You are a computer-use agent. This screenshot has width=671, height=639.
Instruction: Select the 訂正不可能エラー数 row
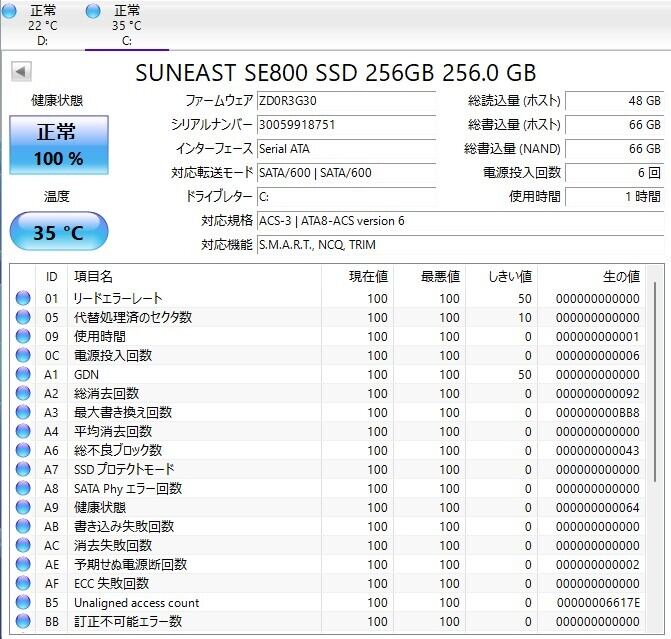(328, 621)
